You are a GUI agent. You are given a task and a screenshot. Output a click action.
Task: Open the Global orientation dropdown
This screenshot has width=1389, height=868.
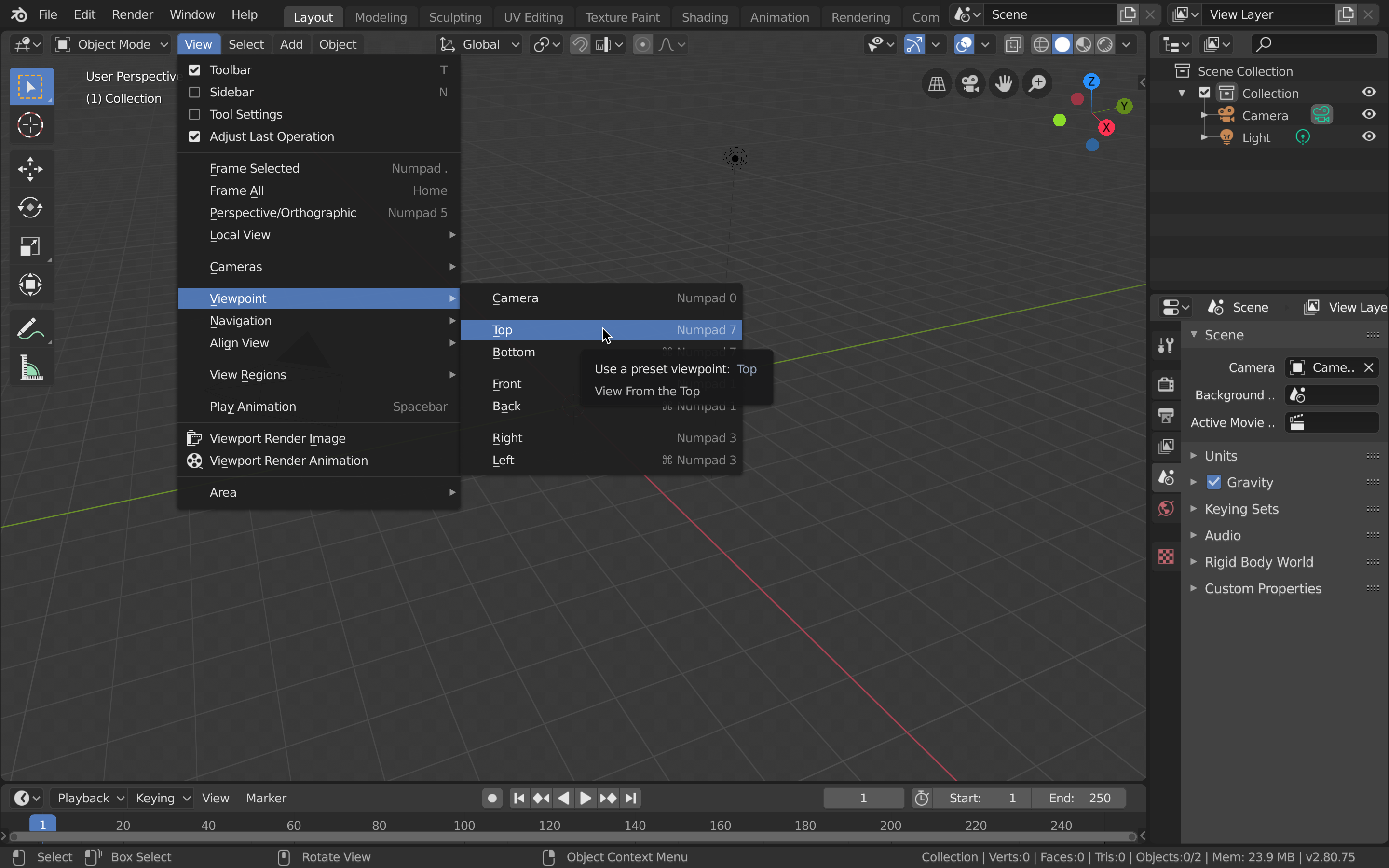click(479, 45)
